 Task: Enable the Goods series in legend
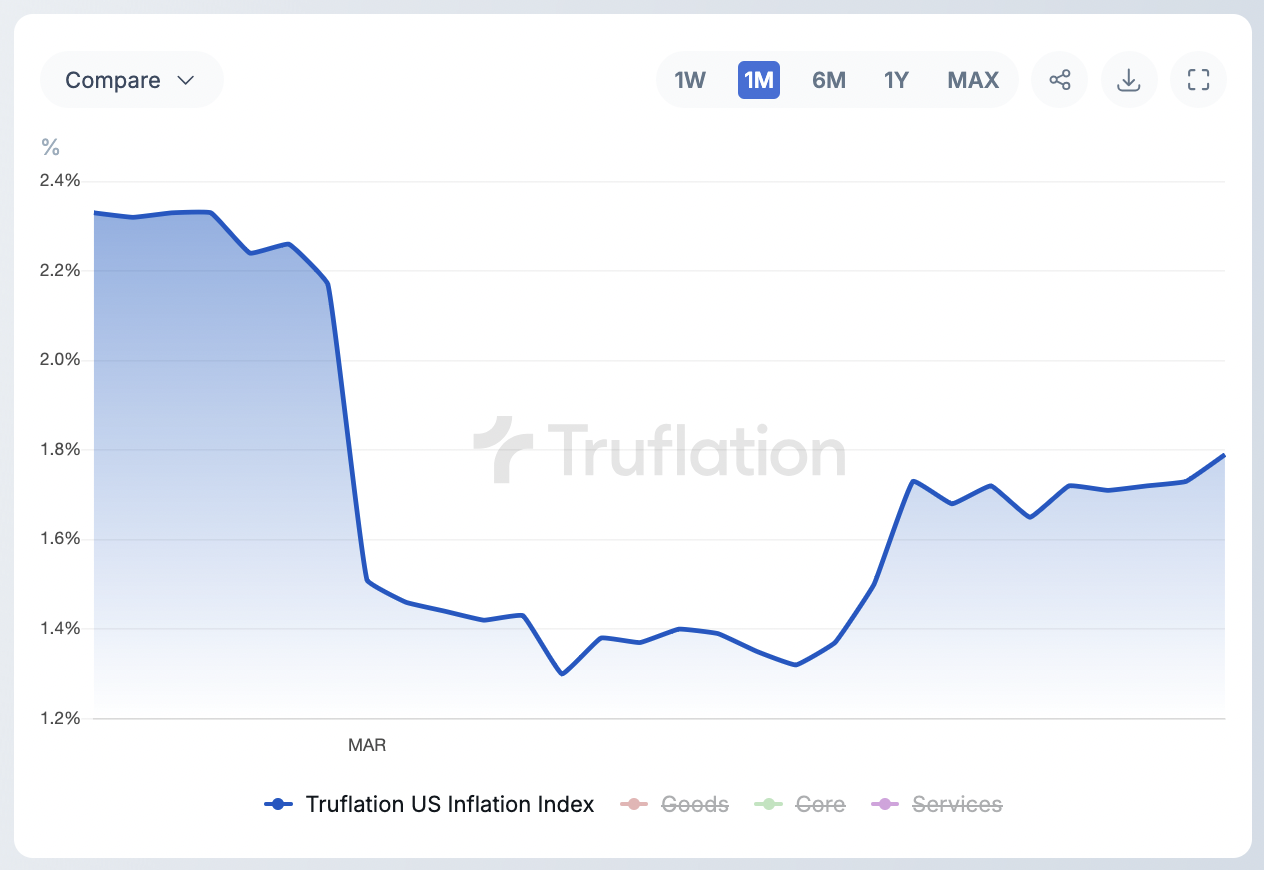click(x=695, y=804)
